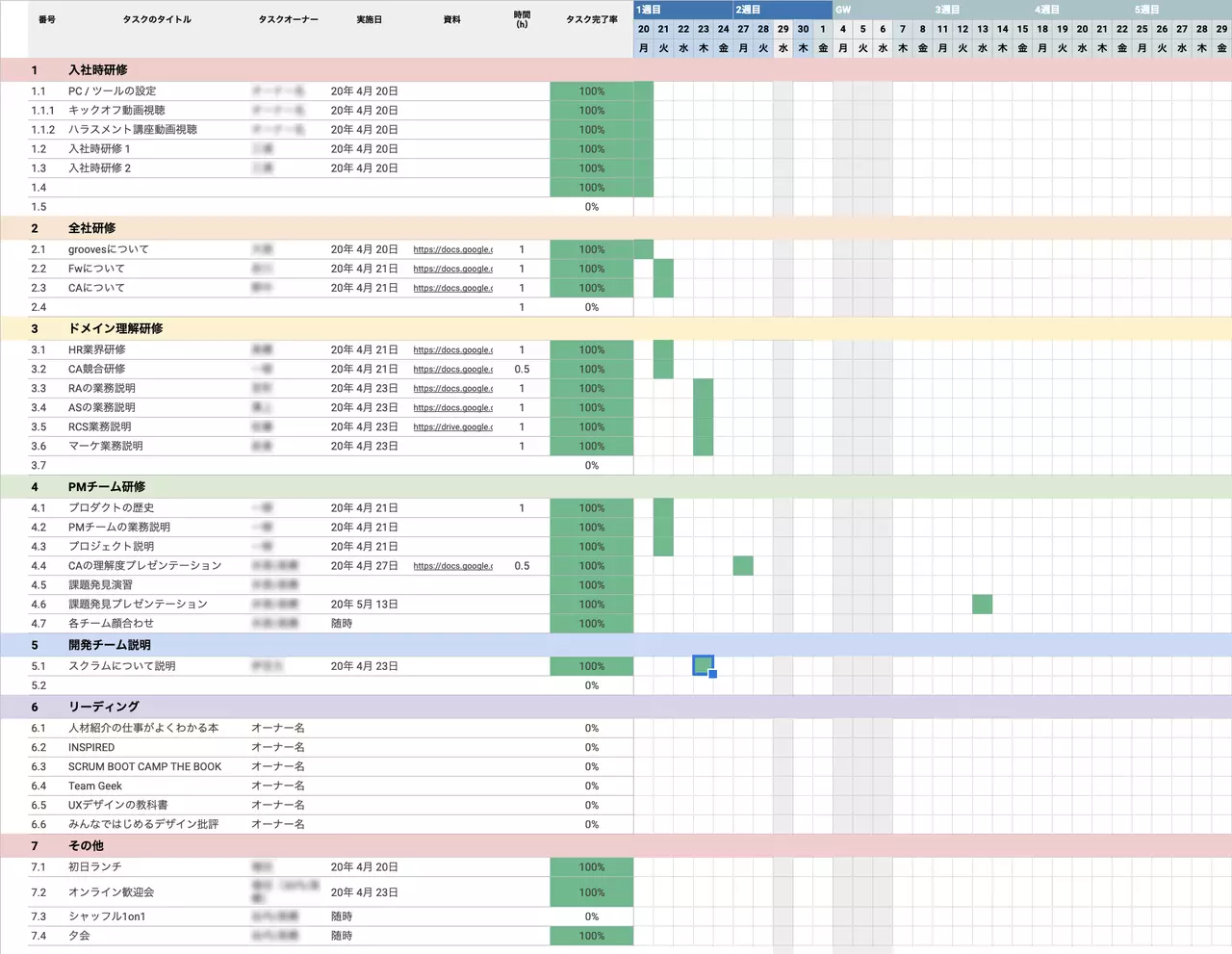The image size is (1232, 954).
Task: Click the 0% completion cell for INSPIRED
Action: [x=592, y=747]
